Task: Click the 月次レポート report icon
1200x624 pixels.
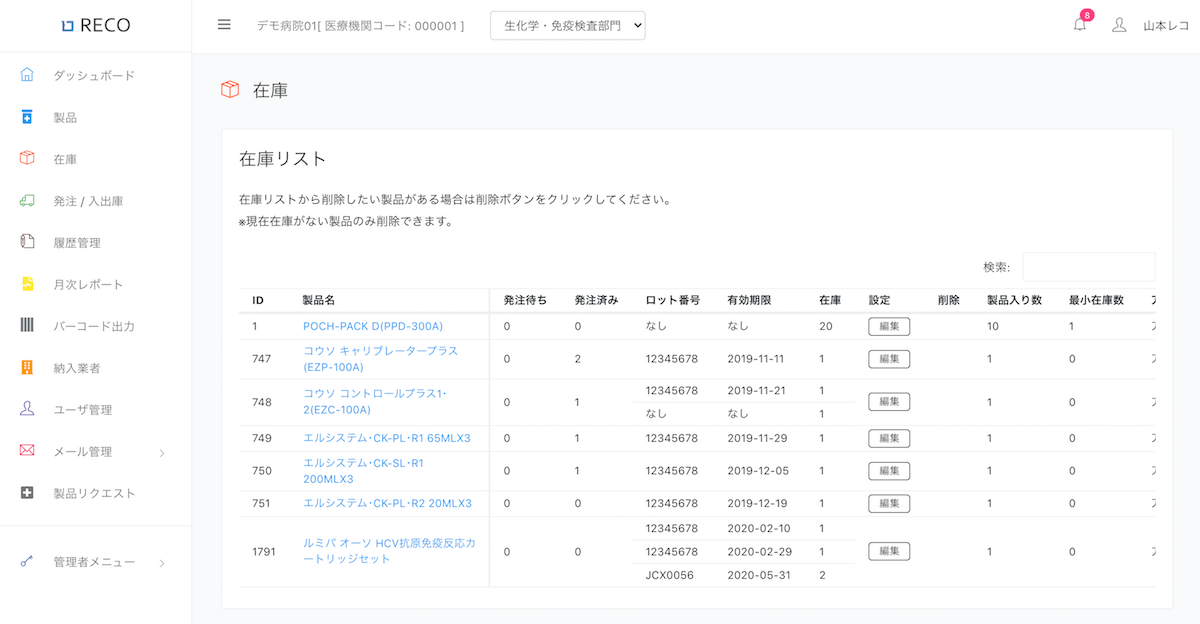Action: point(27,284)
